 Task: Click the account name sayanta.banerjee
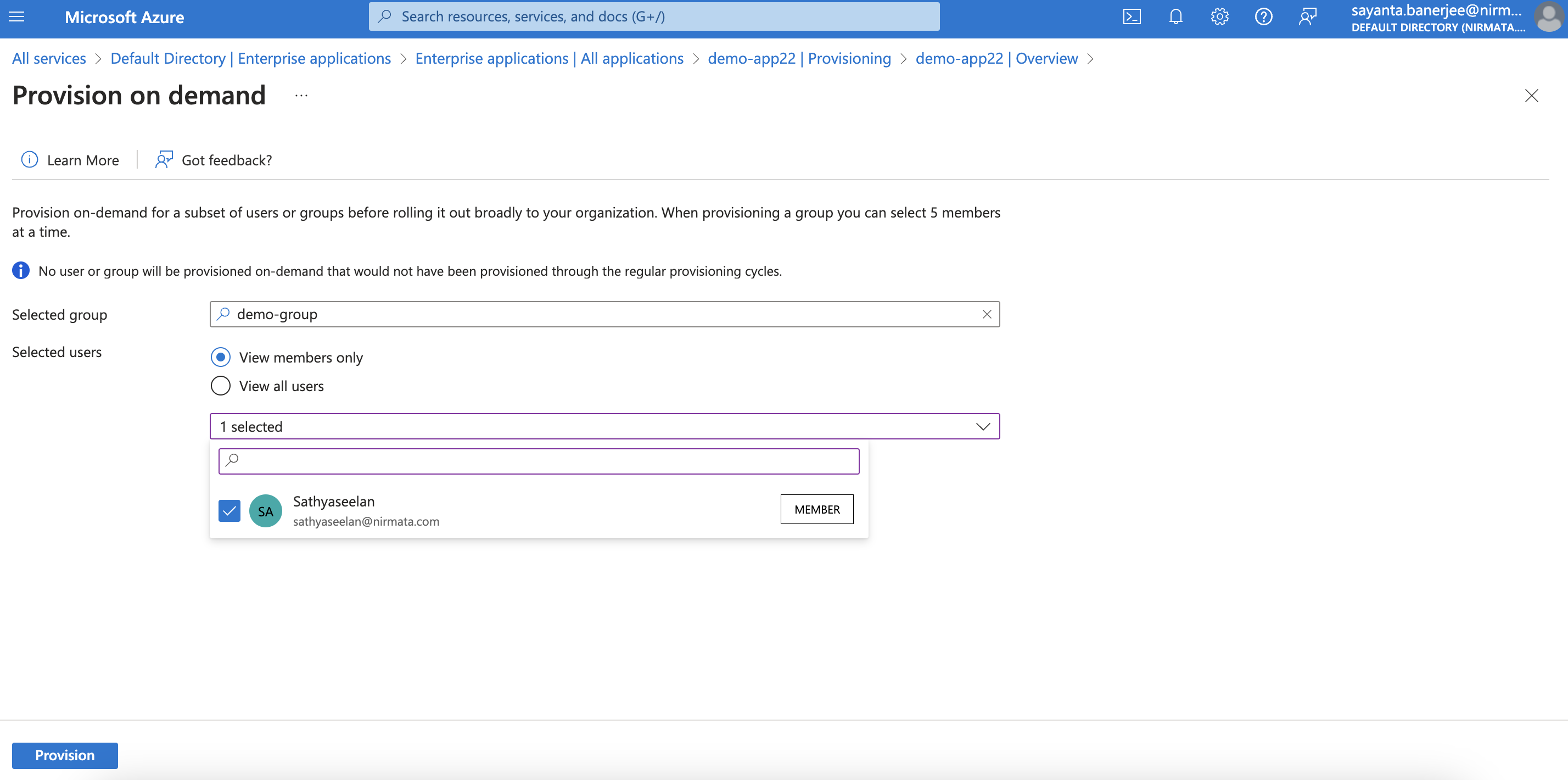point(1436,10)
